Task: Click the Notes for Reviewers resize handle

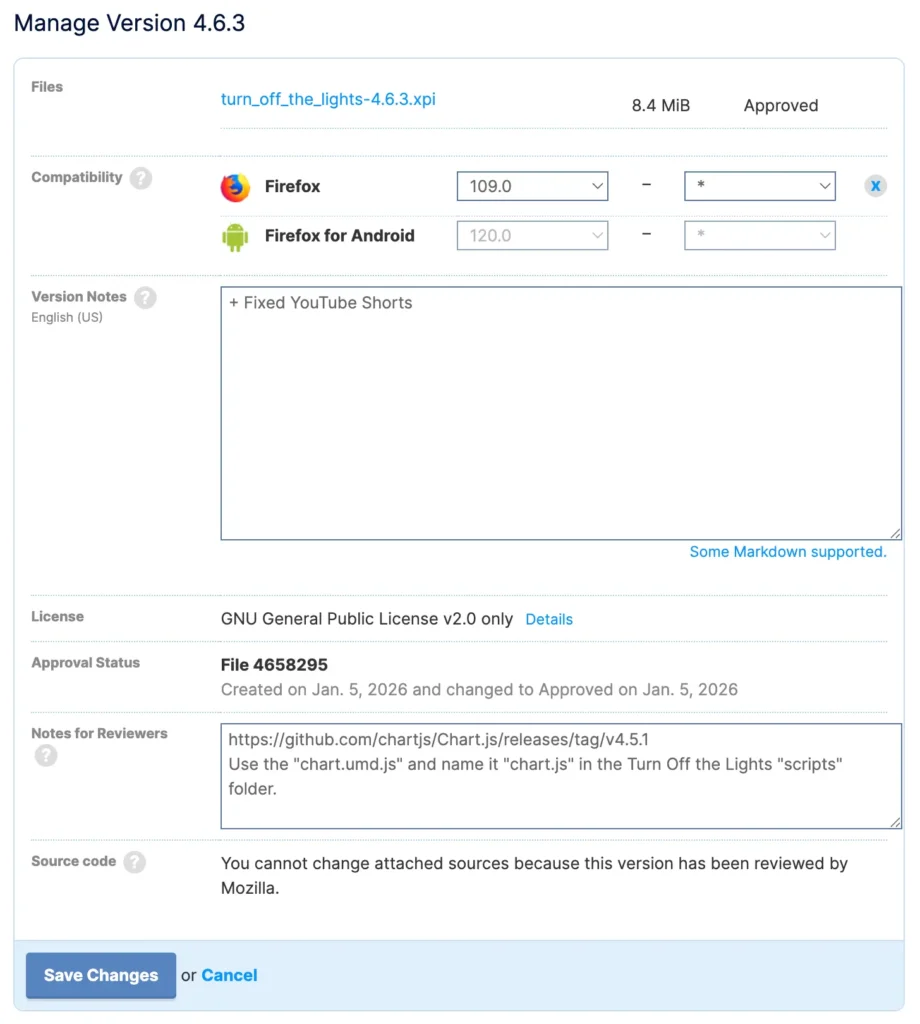Action: 895,822
